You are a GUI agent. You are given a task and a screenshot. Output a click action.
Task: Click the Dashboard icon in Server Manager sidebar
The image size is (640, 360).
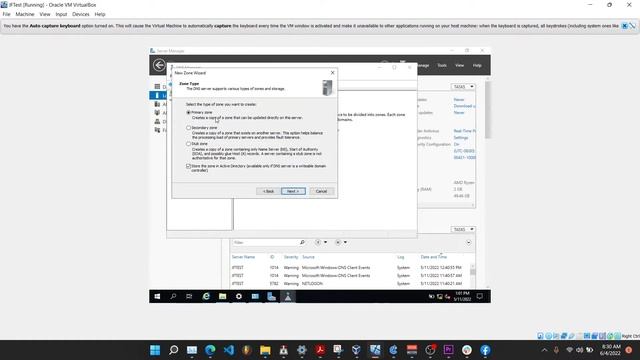point(157,87)
